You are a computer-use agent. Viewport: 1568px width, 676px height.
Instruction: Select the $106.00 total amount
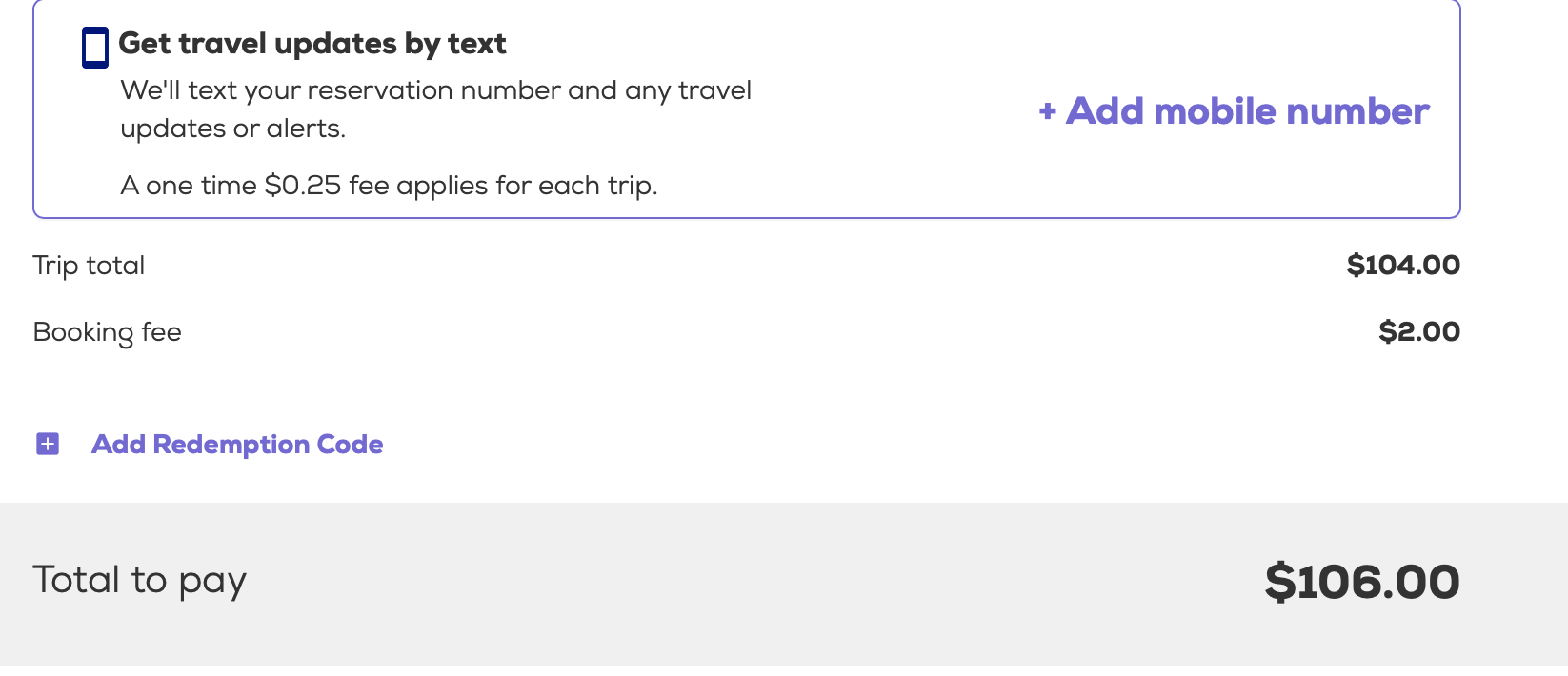point(1361,582)
